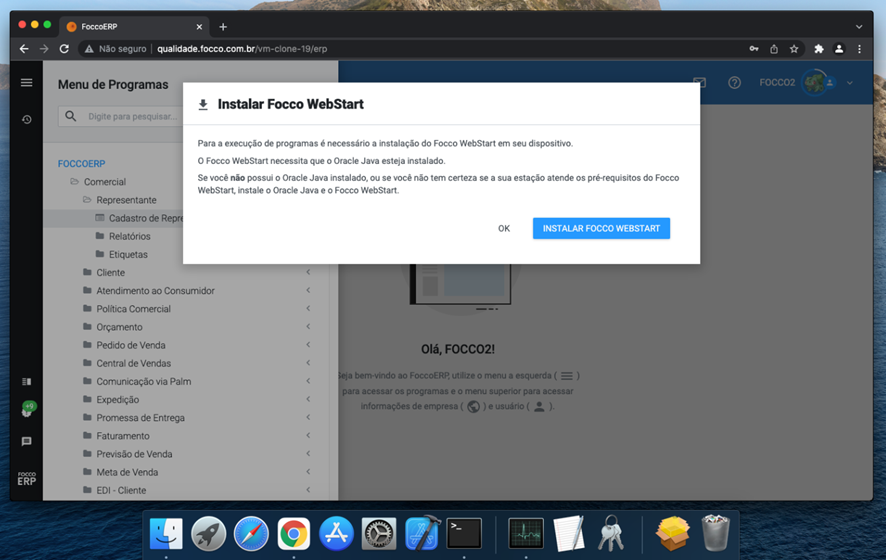Select the Faturamento folder
This screenshot has height=560, width=886.
(x=116, y=436)
